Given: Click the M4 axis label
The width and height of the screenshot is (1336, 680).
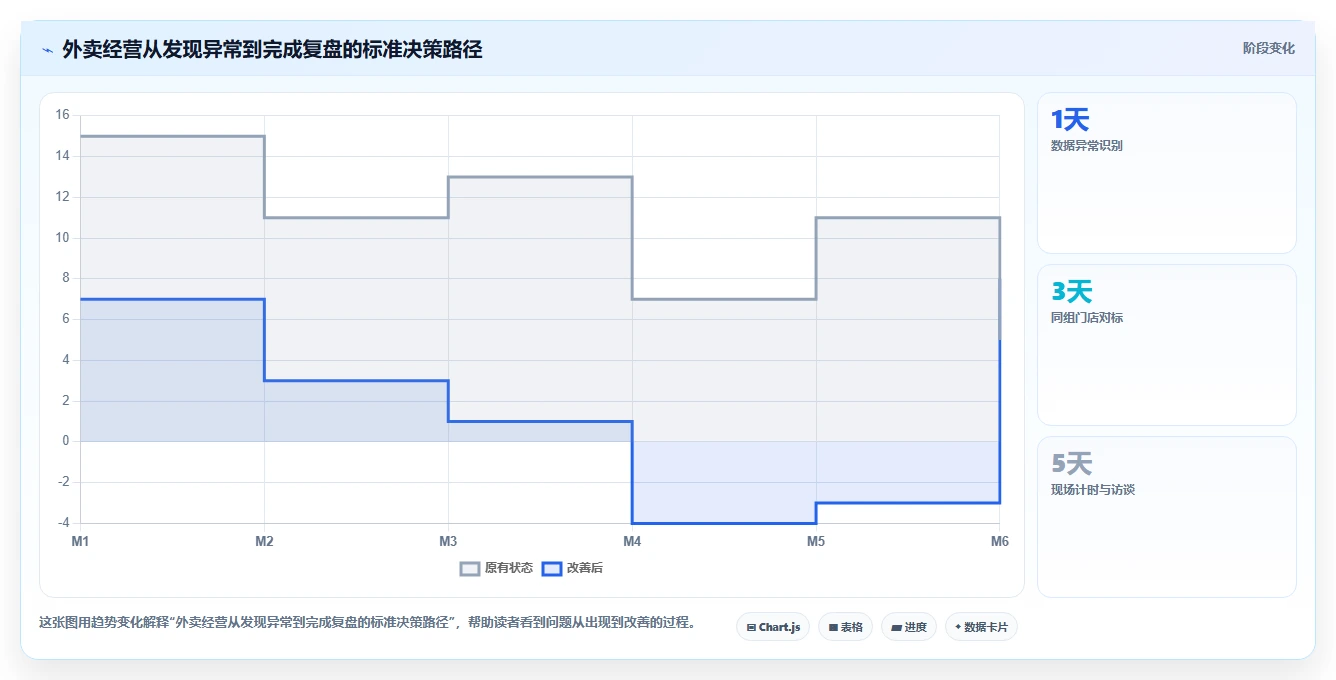Looking at the screenshot, I should tap(632, 541).
